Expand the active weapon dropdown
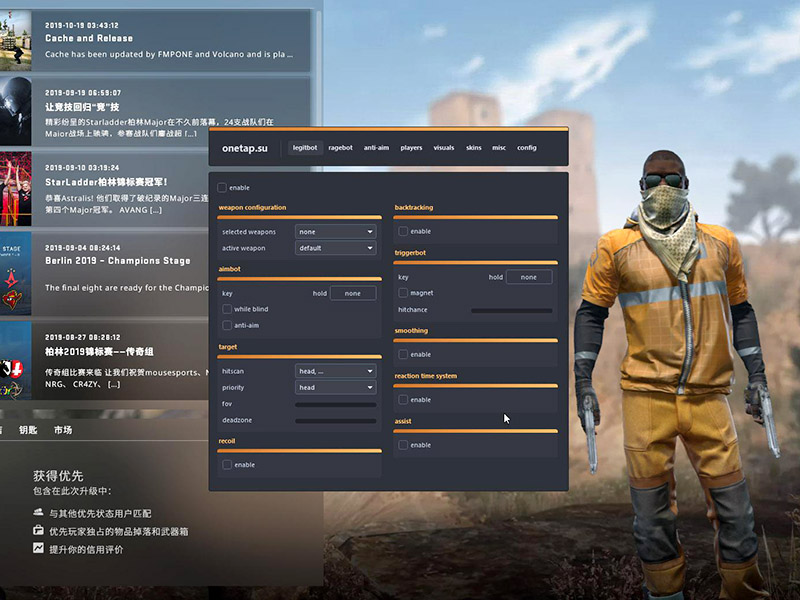800x600 pixels. (336, 248)
